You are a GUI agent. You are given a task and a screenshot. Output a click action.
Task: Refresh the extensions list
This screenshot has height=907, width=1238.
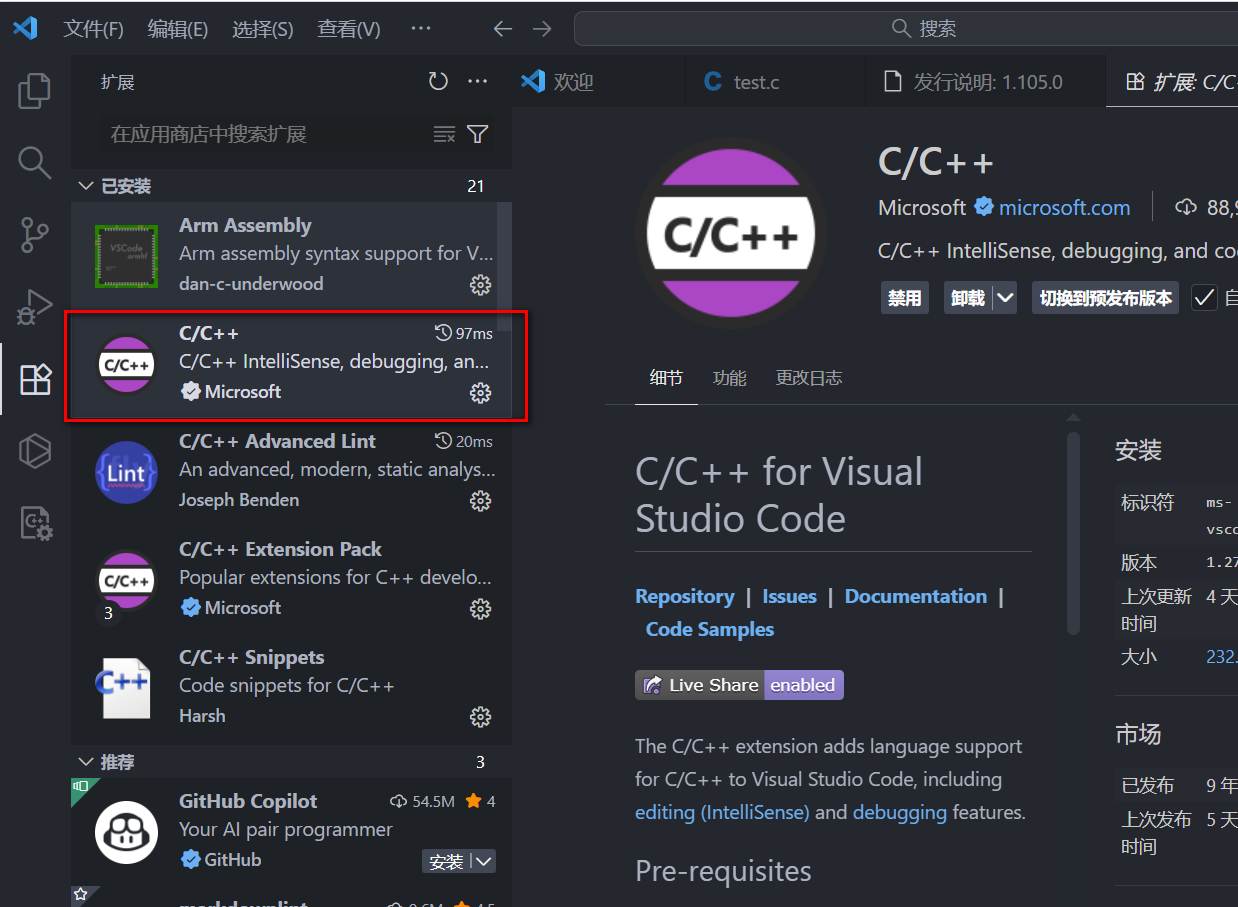point(438,81)
